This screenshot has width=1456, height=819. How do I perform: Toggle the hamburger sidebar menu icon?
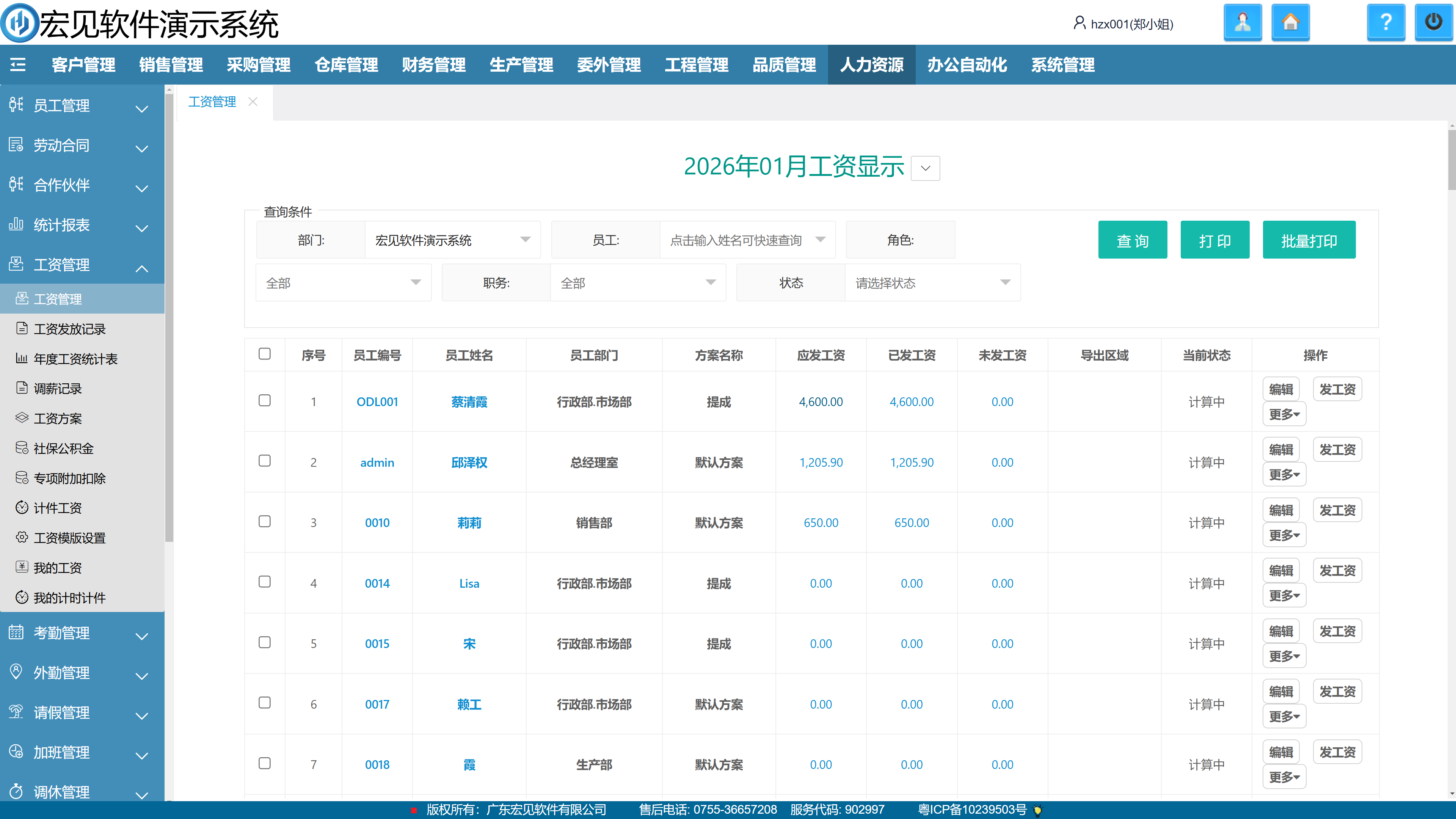click(x=18, y=65)
